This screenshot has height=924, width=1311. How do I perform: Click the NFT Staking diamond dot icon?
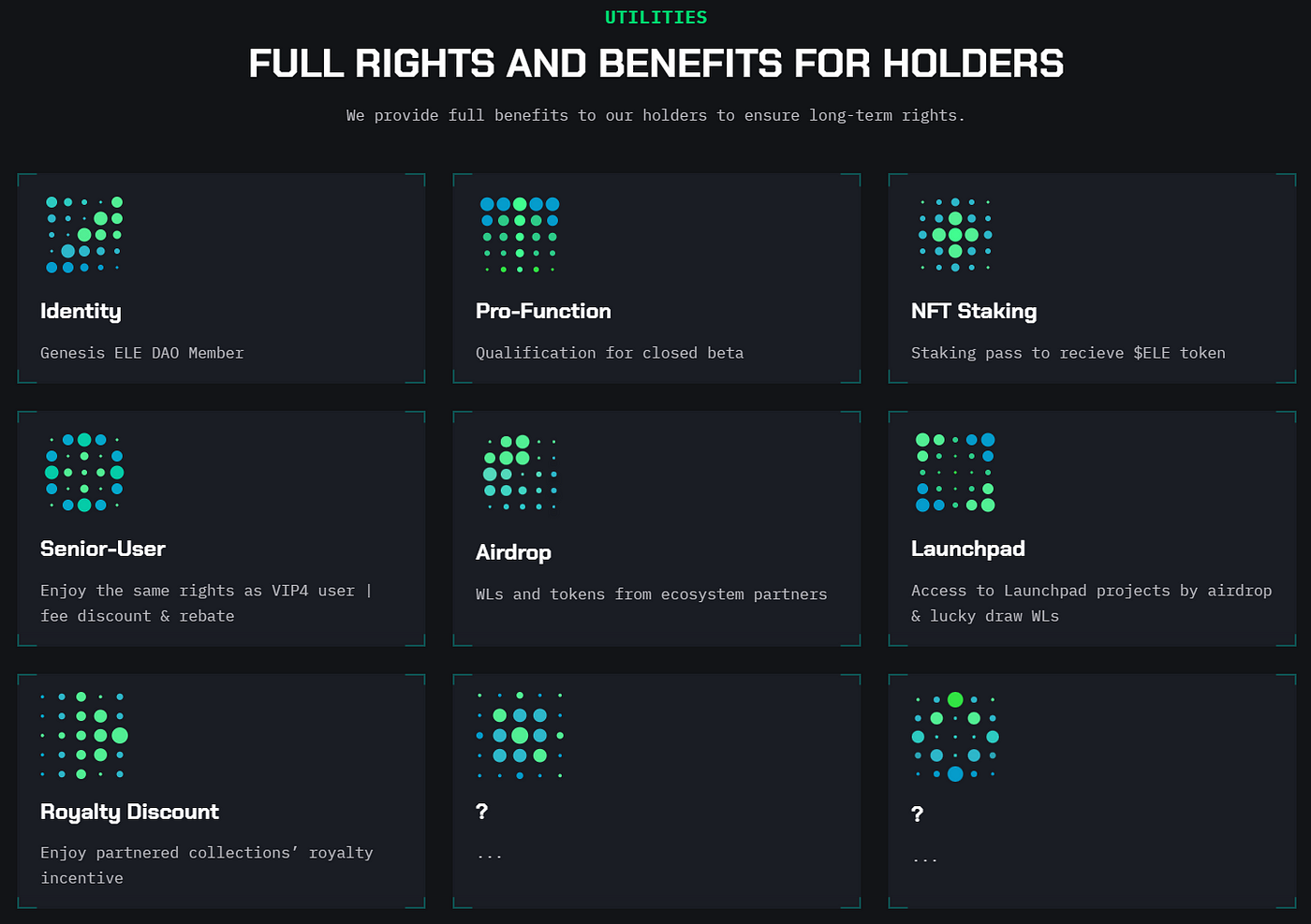pos(955,235)
